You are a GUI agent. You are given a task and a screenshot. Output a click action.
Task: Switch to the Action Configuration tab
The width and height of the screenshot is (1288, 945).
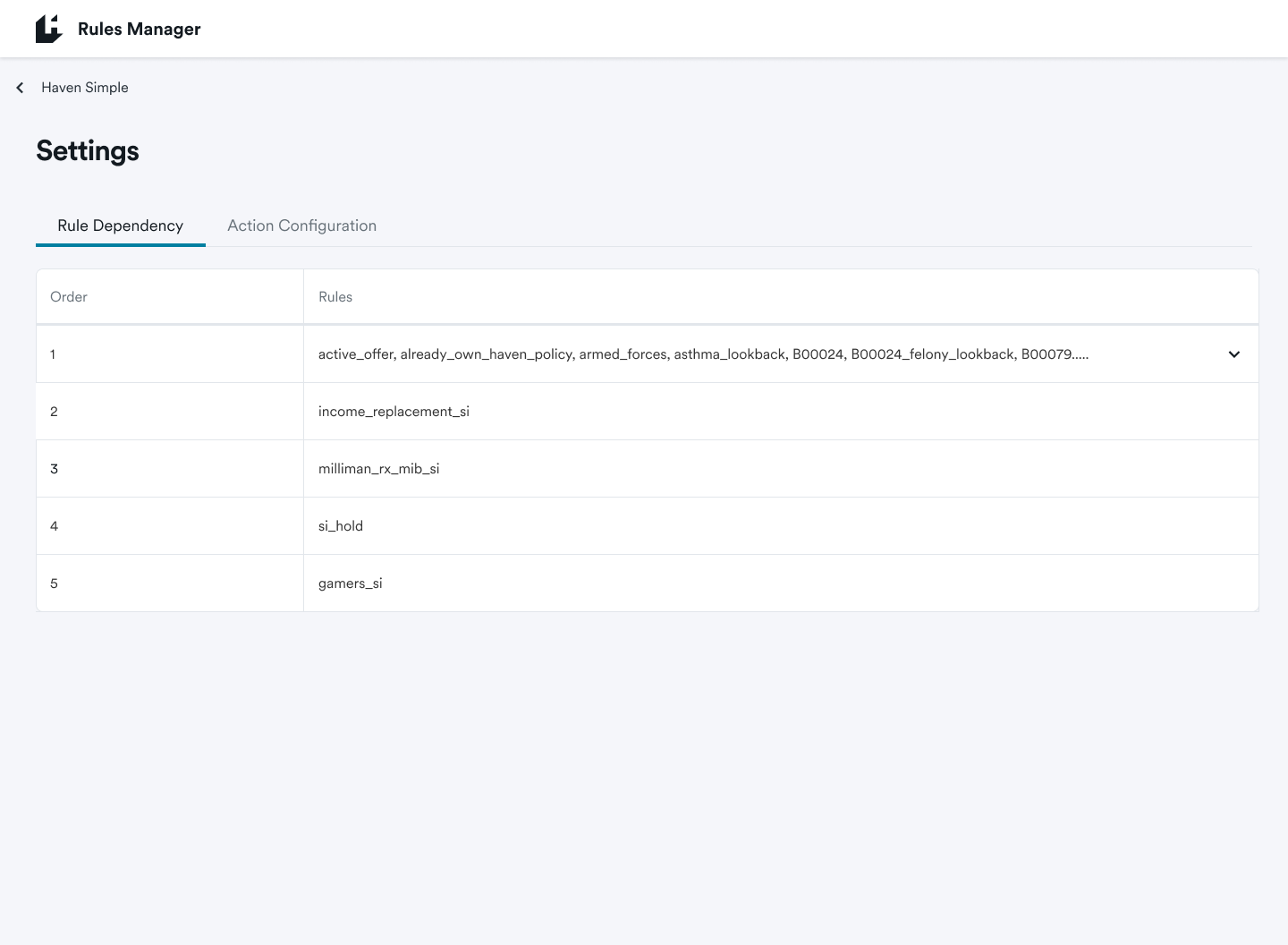301,226
